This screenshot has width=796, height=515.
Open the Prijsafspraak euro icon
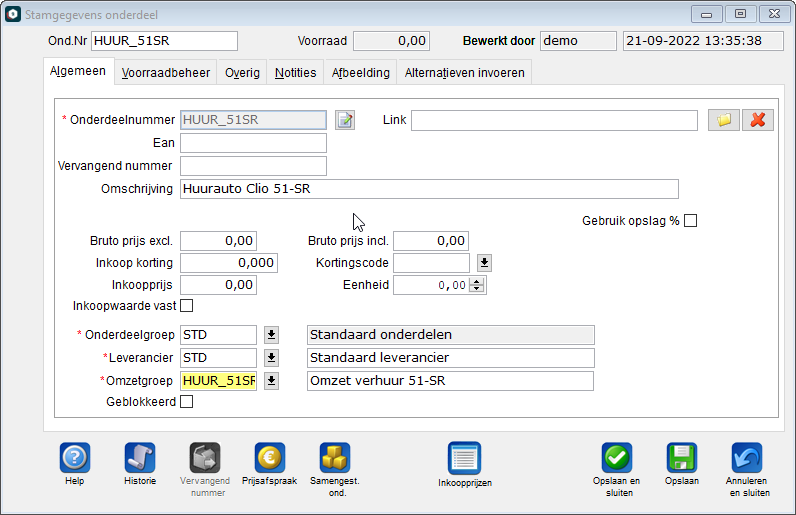(270, 458)
